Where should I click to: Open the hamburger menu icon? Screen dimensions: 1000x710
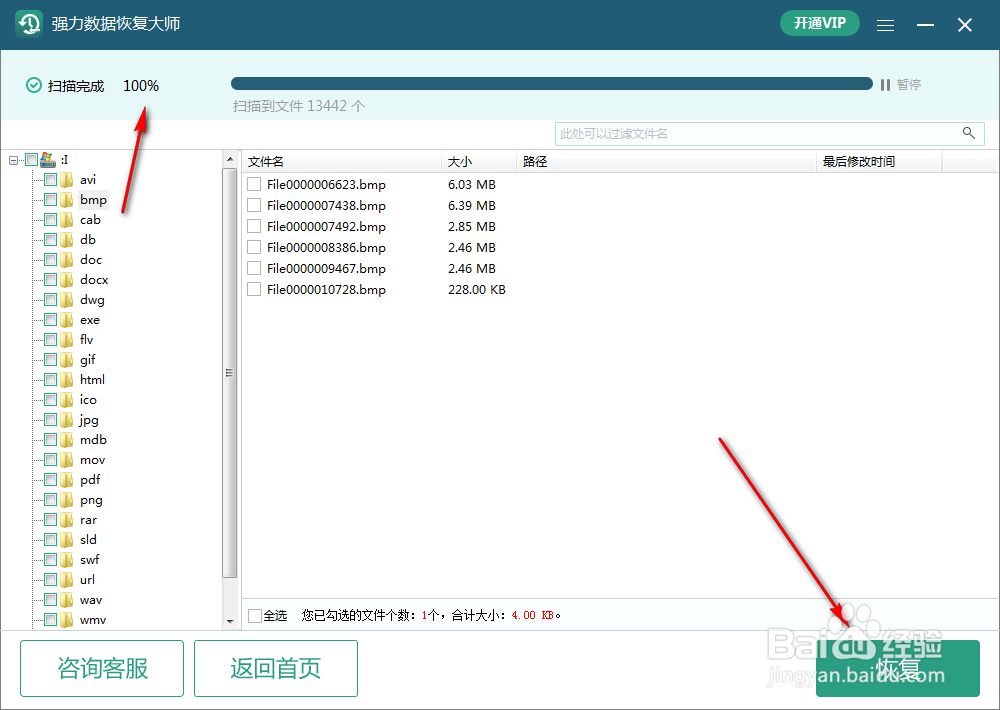885,25
